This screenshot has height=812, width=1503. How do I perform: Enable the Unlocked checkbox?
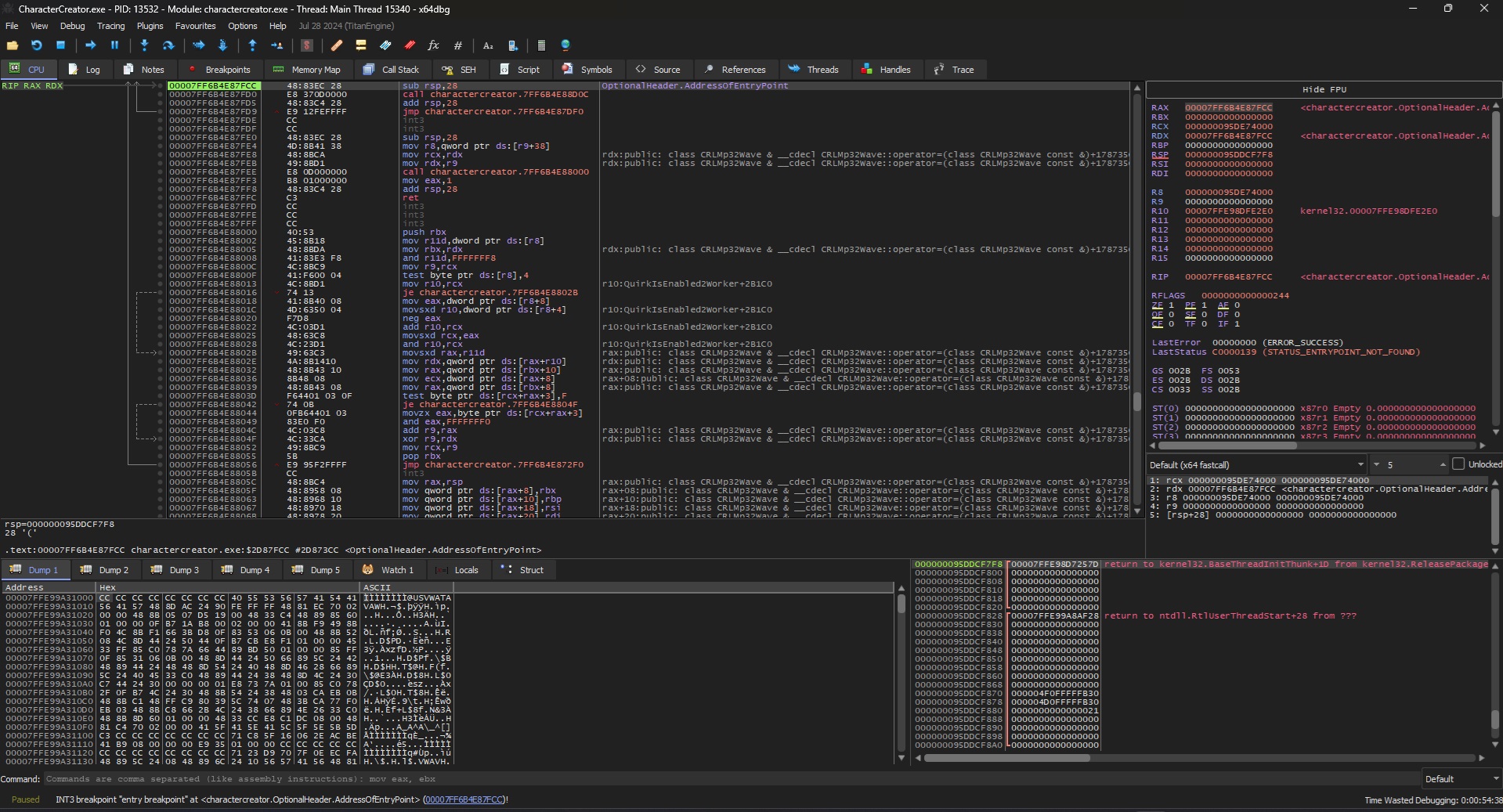click(x=1458, y=464)
